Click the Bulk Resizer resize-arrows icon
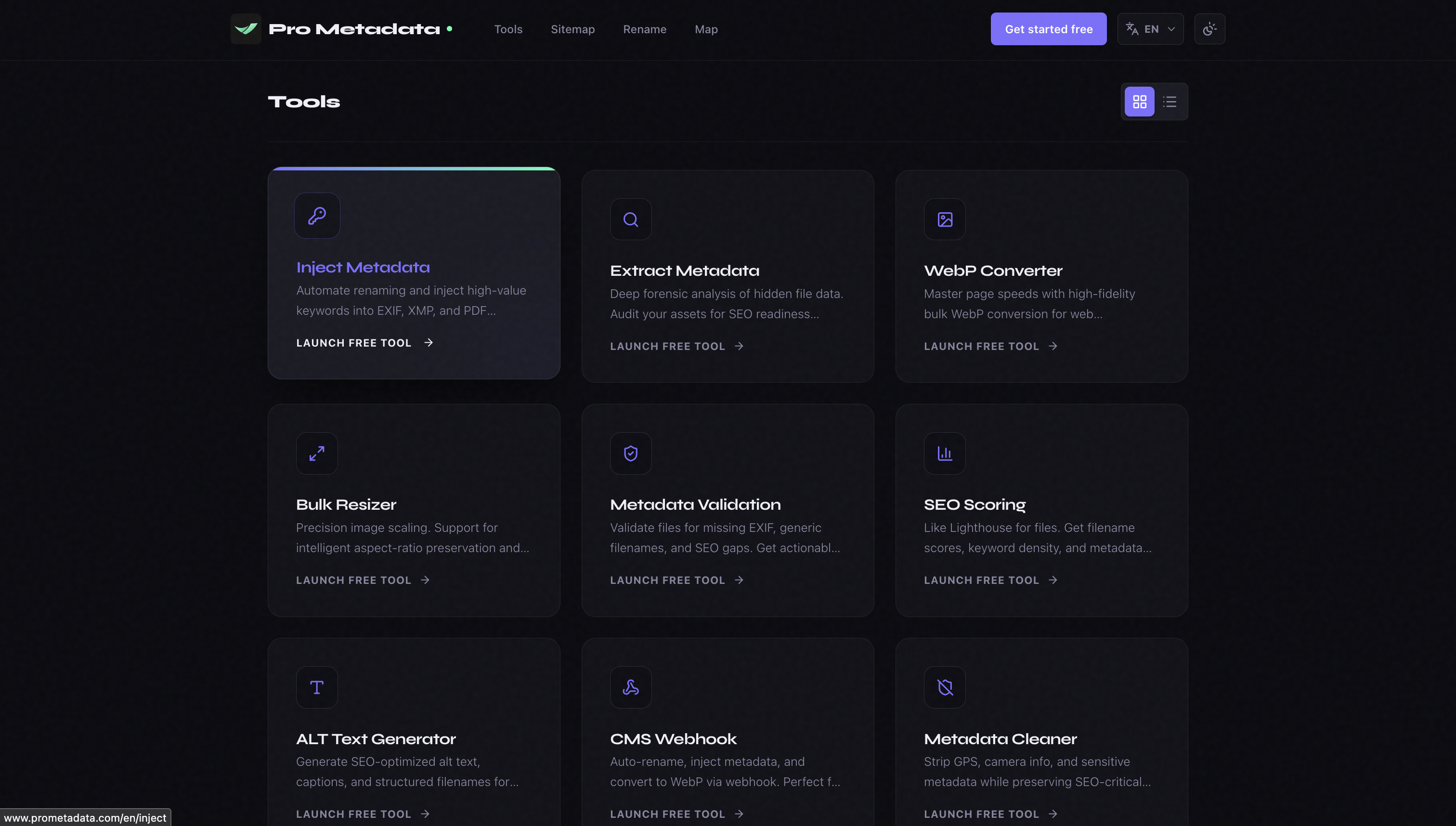The width and height of the screenshot is (1456, 826). (317, 452)
